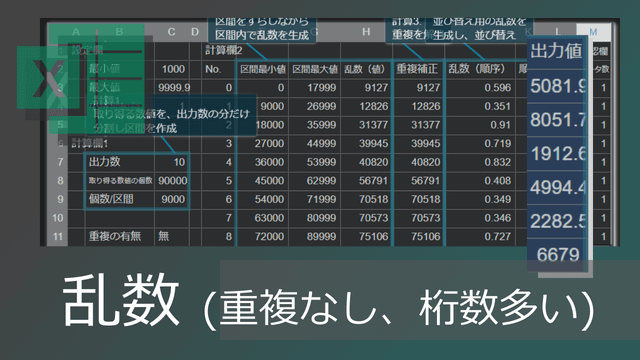Click 0.727 in the 乱数(順序) column
Image resolution: width=640 pixels, height=360 pixels.
pos(480,236)
